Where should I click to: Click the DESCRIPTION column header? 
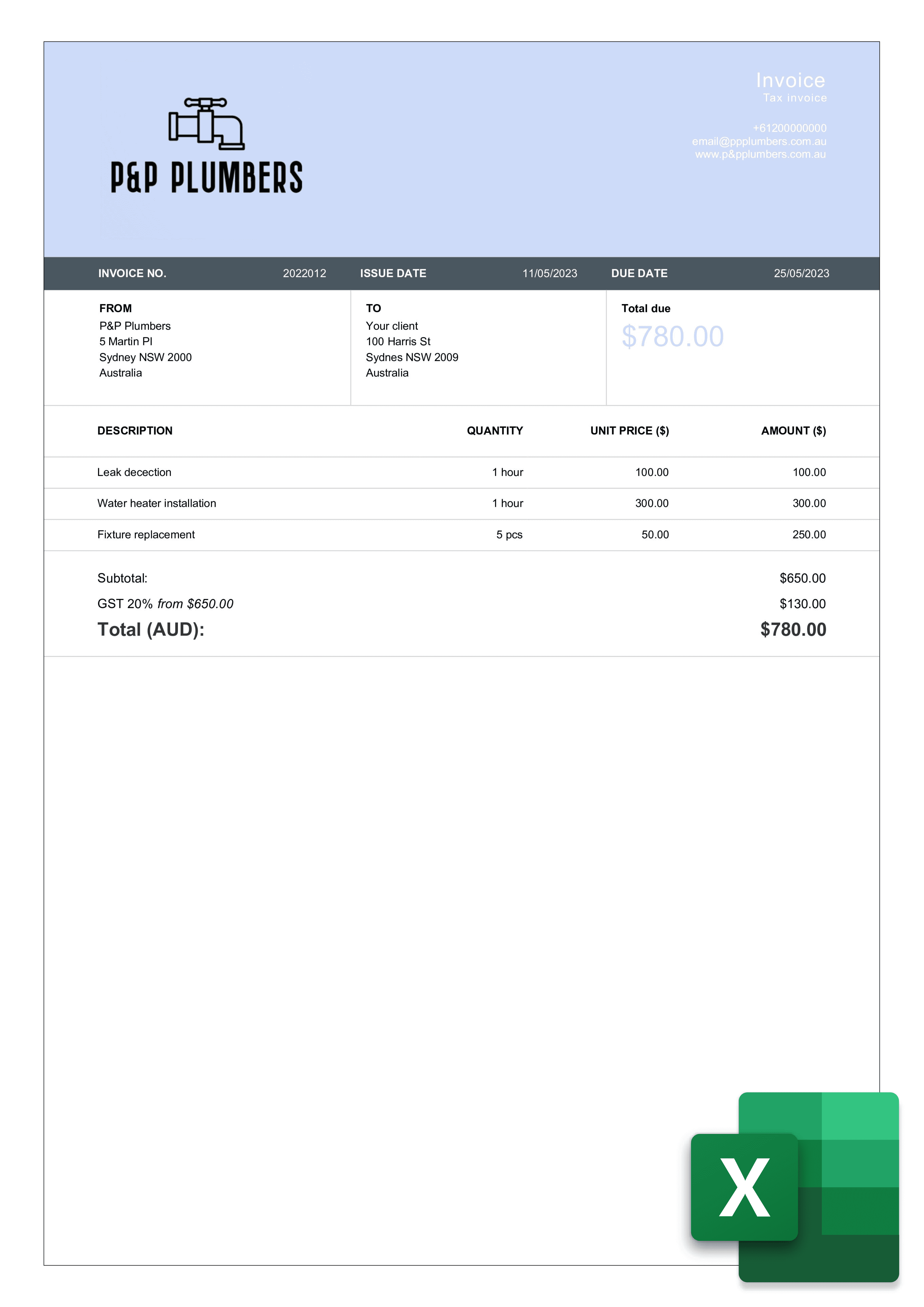click(x=135, y=431)
